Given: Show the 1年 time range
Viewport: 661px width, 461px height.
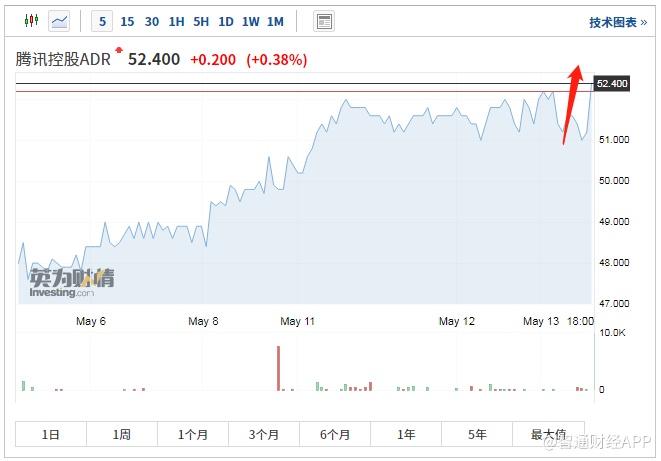Looking at the screenshot, I should [406, 434].
